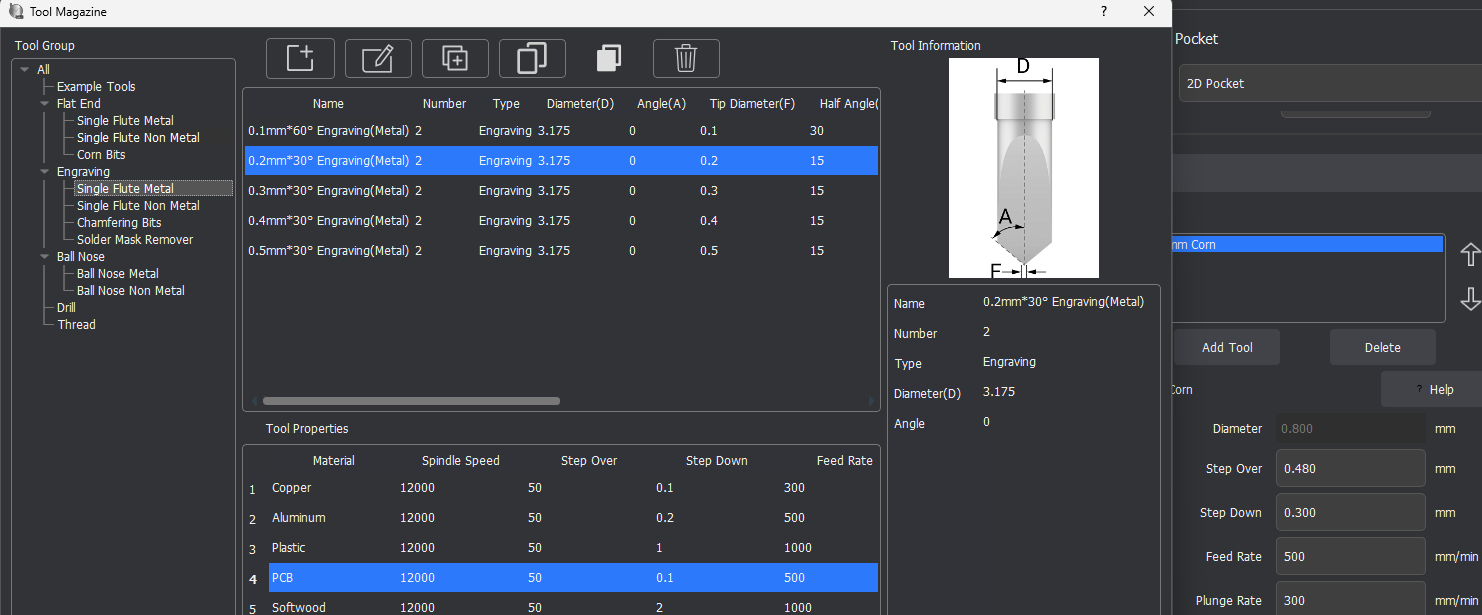Collapse the Ball Nose group arrow

tap(44, 257)
